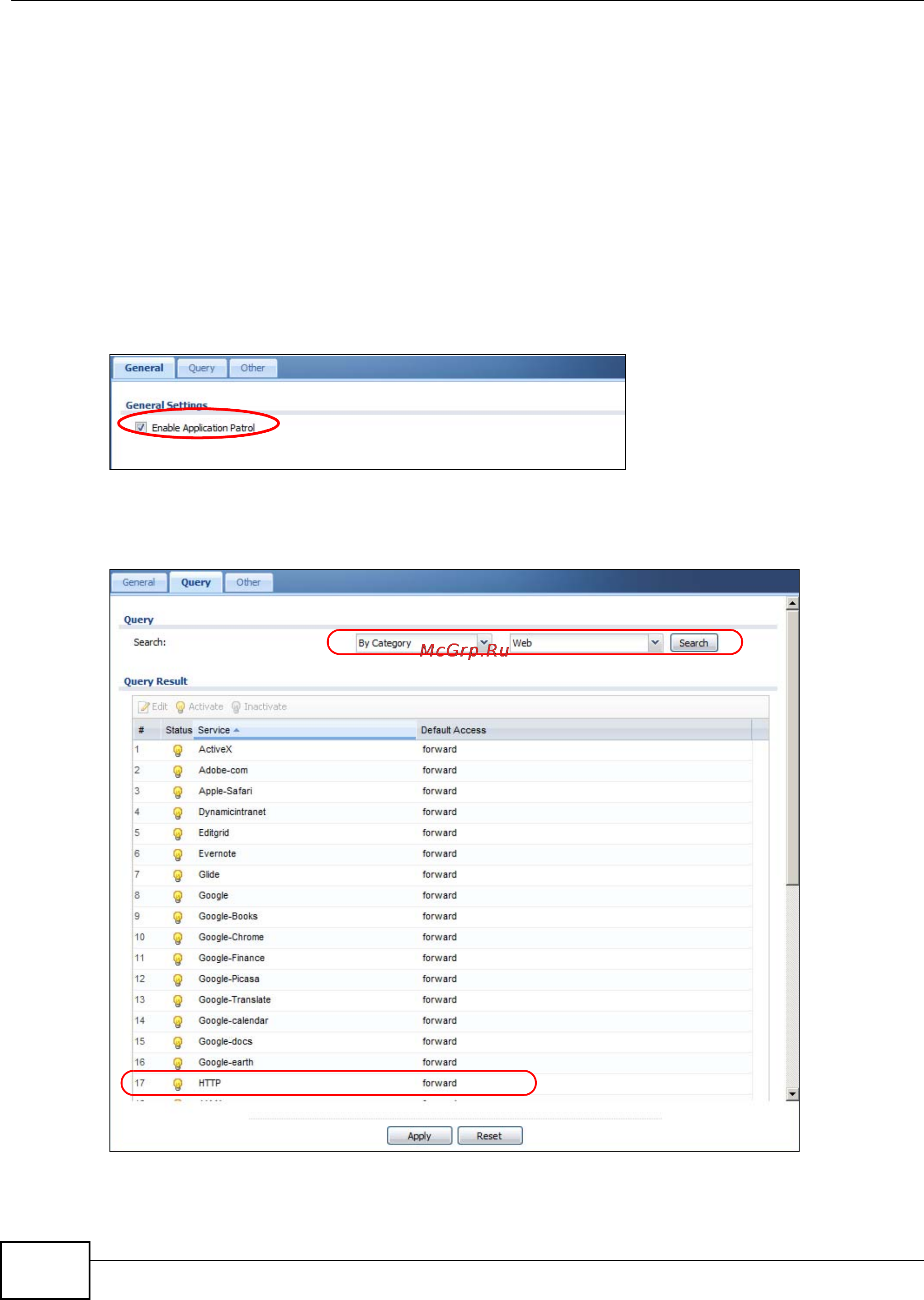The width and height of the screenshot is (924, 1300).
Task: Click status bulb icon for Google-earth row
Action: pos(177,1063)
